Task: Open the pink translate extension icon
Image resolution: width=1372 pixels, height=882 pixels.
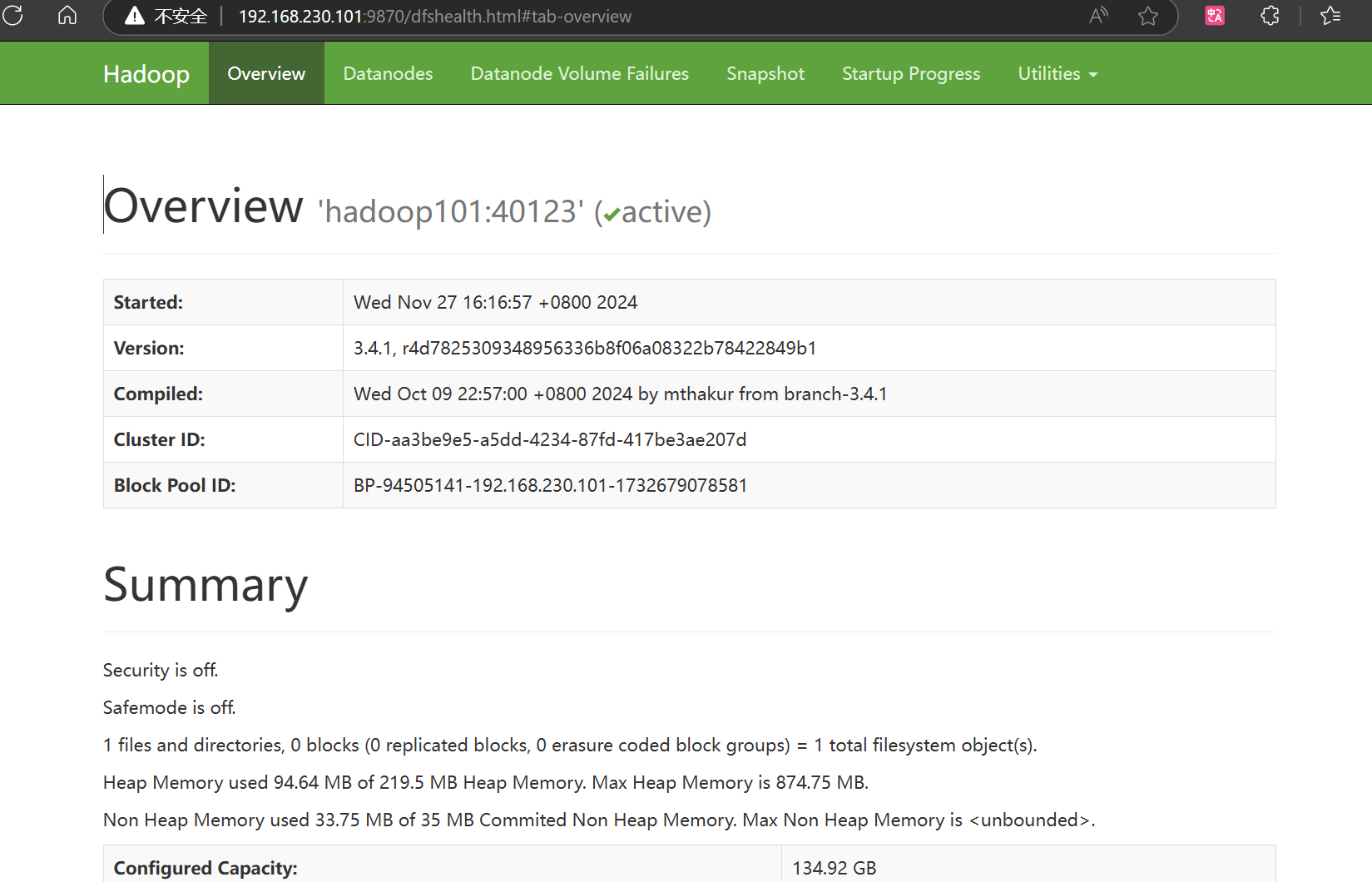Action: click(1215, 16)
